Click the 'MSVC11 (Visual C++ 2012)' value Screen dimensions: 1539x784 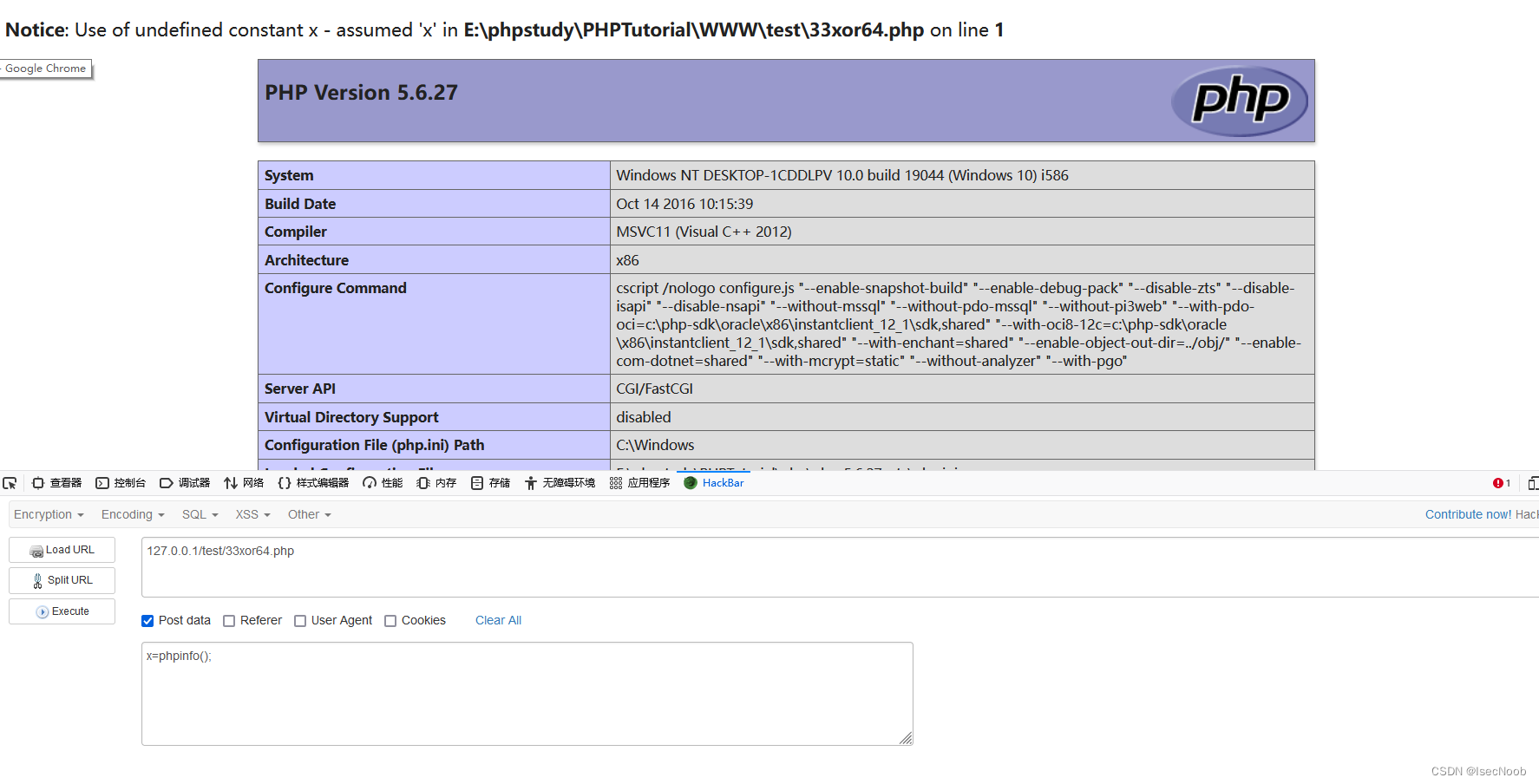704,232
